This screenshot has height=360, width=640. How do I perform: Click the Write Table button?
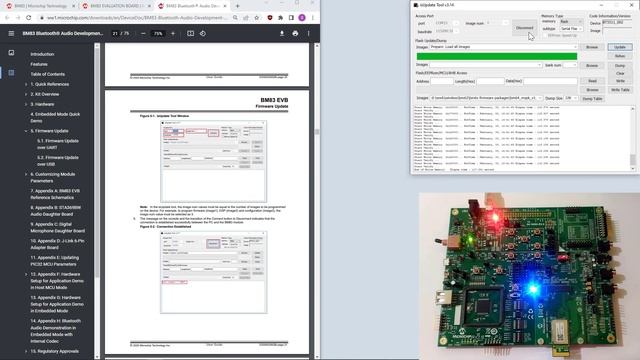[x=620, y=90]
